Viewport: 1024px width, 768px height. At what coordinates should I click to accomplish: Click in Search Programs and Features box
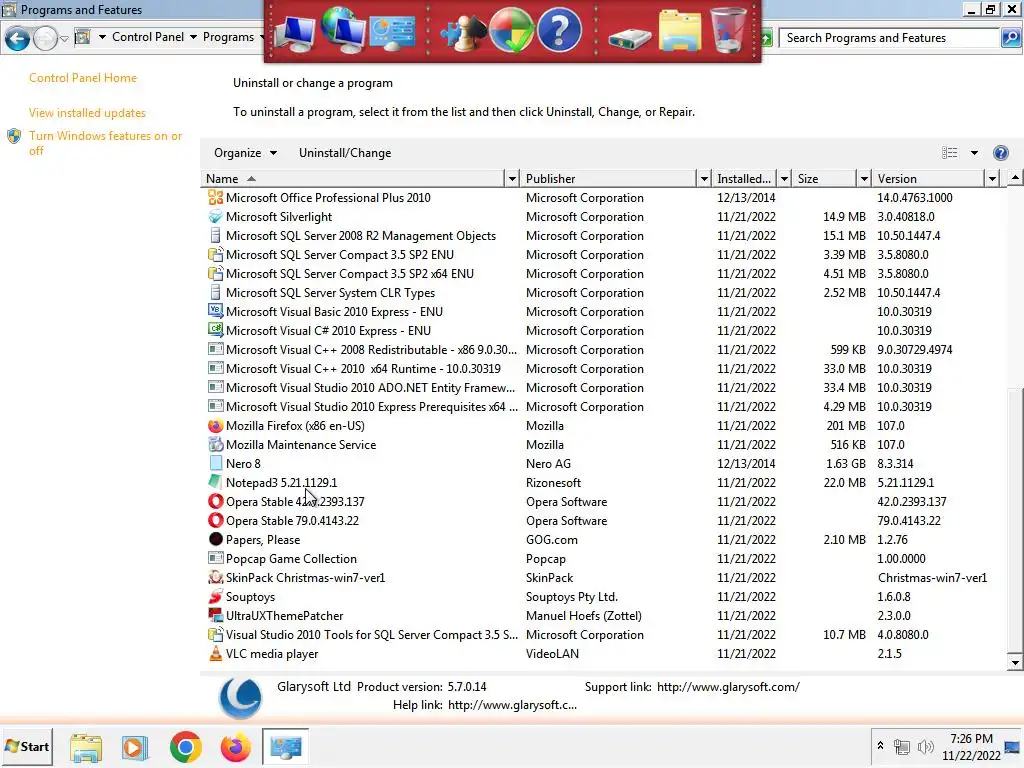[x=891, y=38]
